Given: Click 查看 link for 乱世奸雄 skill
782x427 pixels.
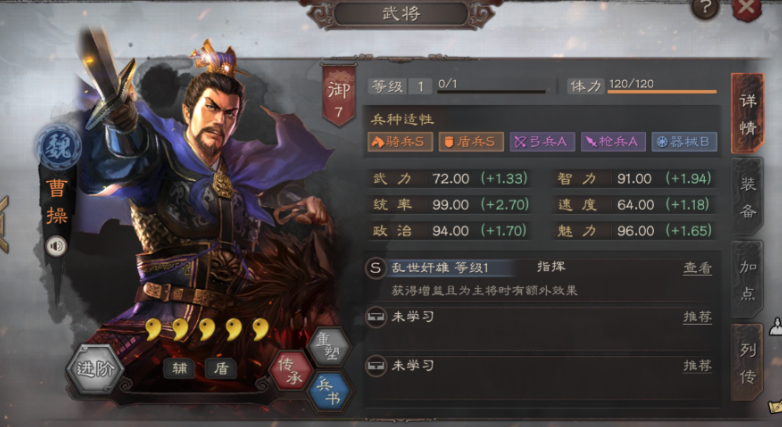Looking at the screenshot, I should (x=697, y=268).
